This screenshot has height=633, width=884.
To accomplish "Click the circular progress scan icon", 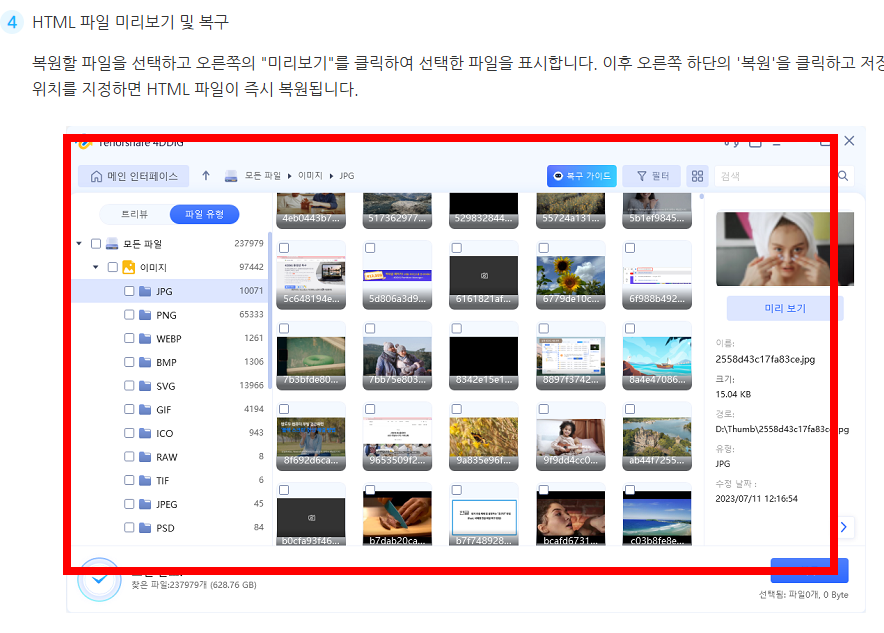I will pos(99,578).
